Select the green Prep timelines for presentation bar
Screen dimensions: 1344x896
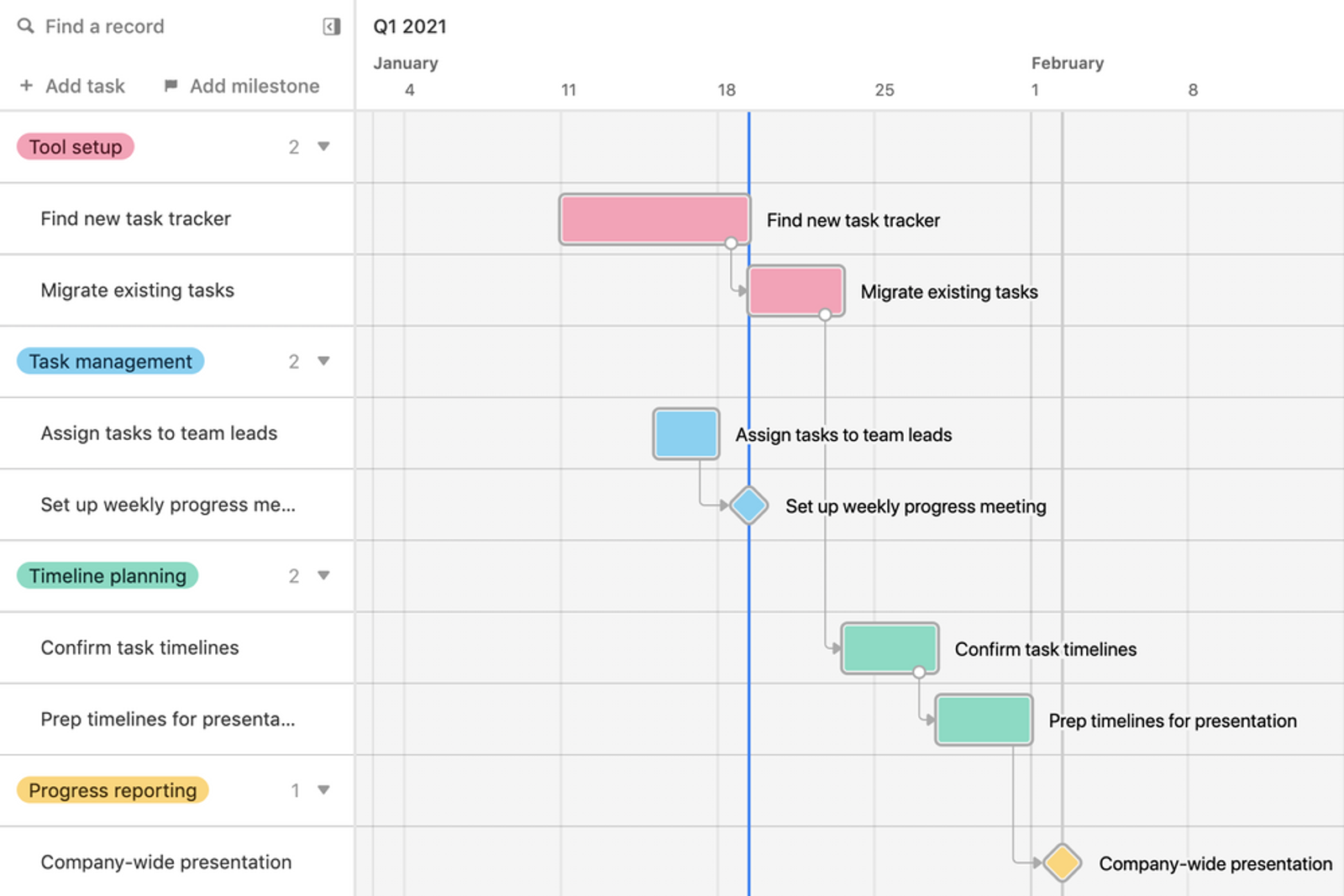(984, 720)
